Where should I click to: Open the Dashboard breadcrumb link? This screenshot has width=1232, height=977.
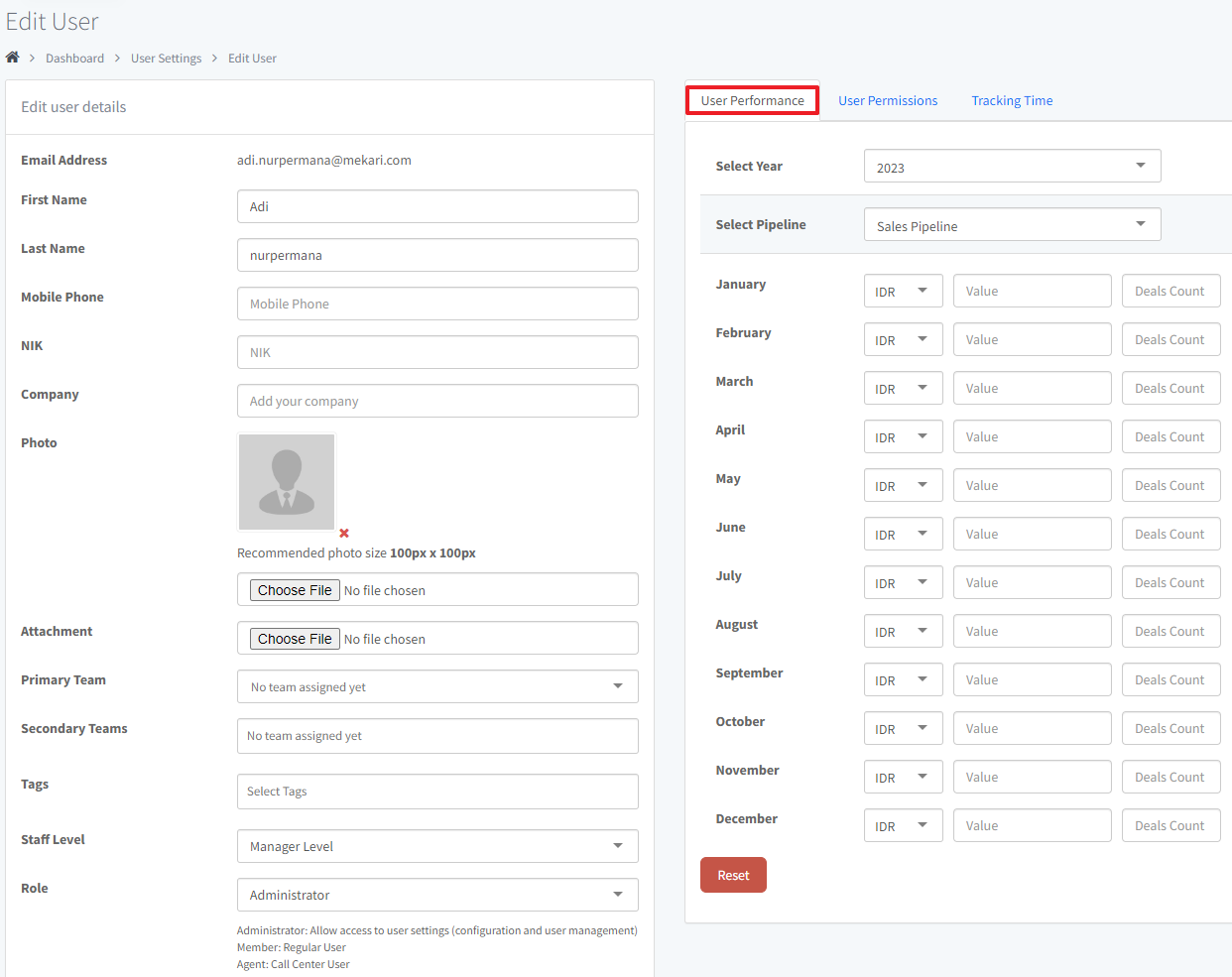pos(74,58)
